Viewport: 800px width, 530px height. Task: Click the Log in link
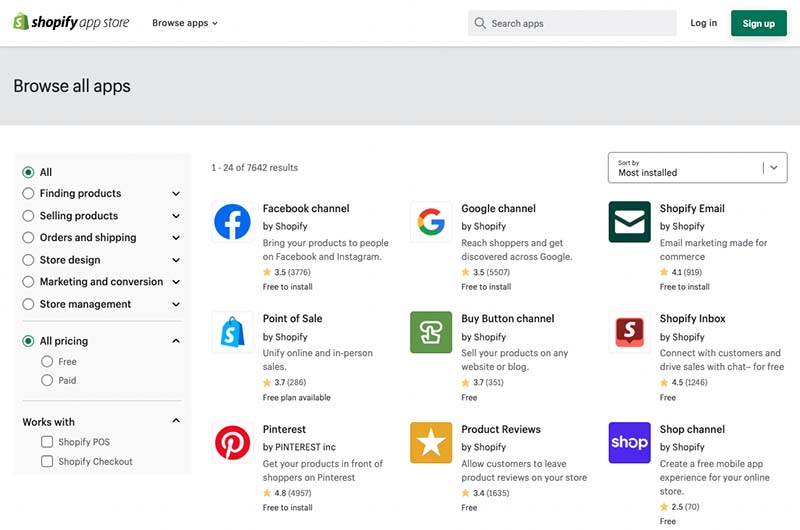(704, 23)
